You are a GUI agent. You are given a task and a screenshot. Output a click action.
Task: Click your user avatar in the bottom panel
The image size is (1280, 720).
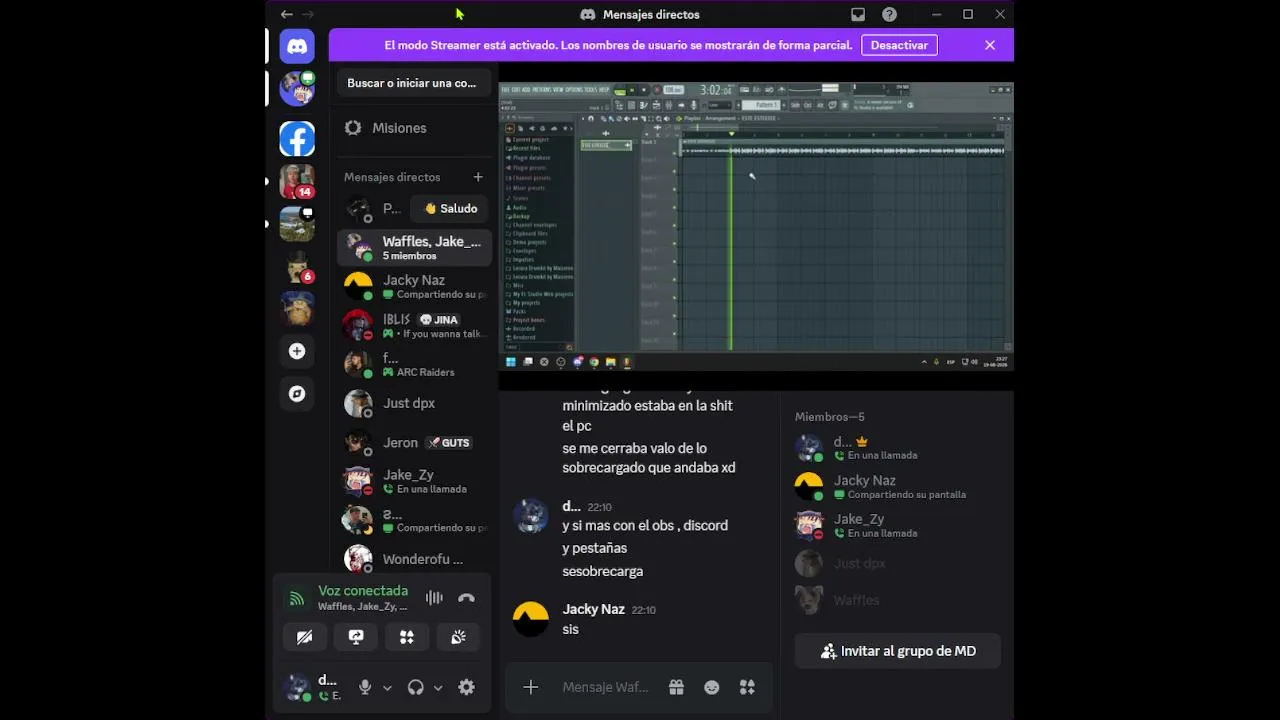tap(297, 687)
